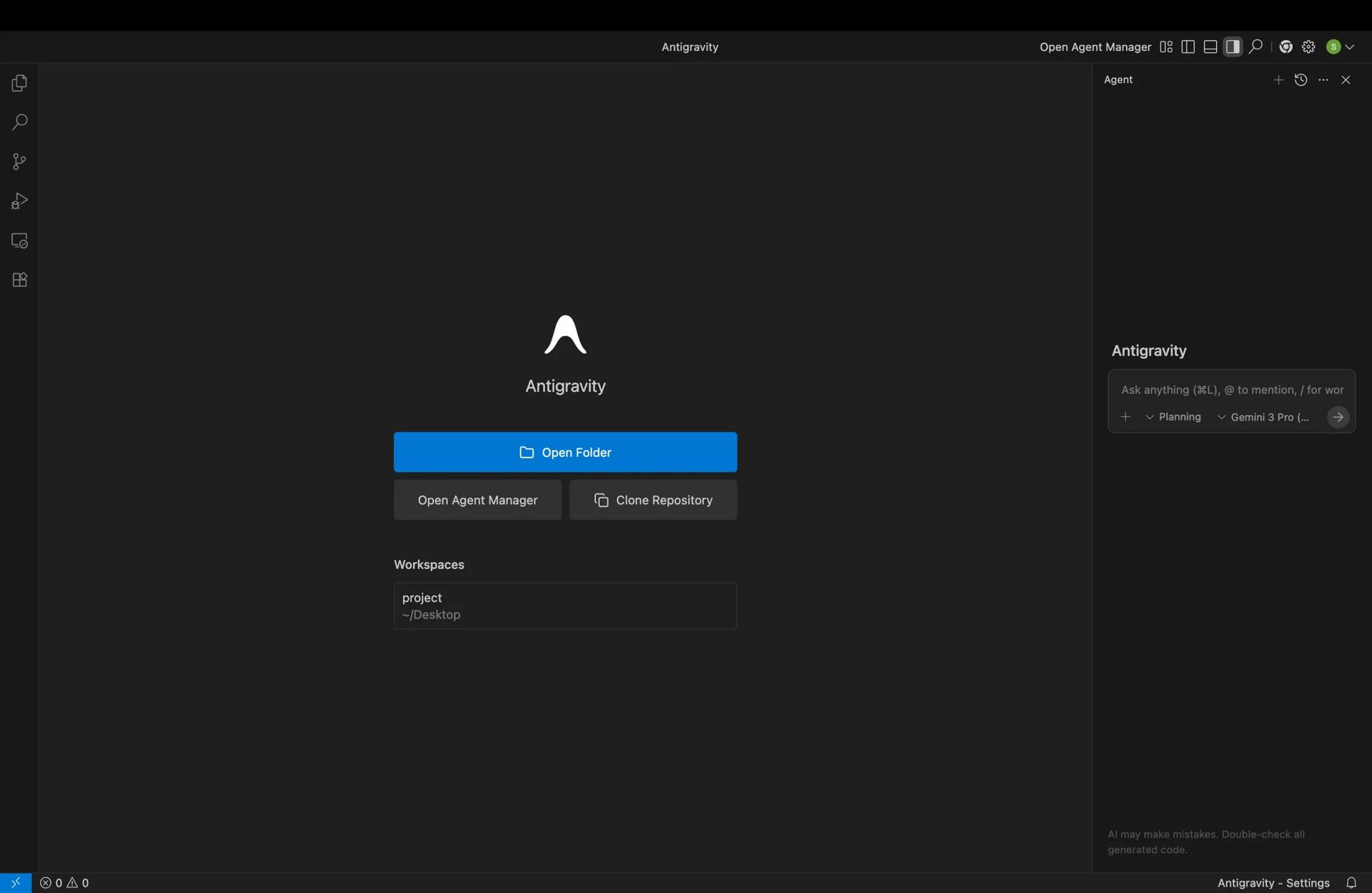Select Open Agent Manager in the title bar
Viewport: 1372px width, 893px height.
(1095, 46)
